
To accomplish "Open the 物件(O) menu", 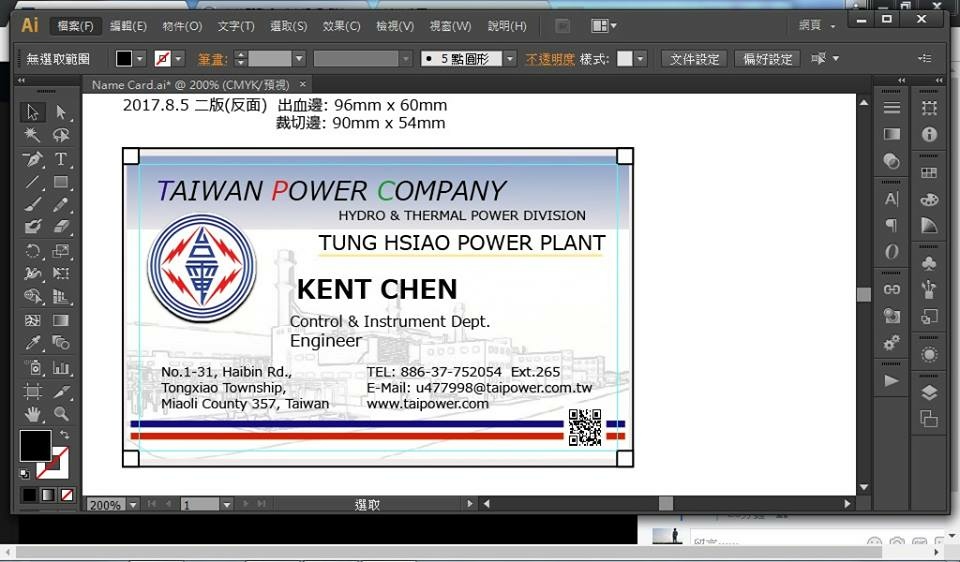I will 182,26.
